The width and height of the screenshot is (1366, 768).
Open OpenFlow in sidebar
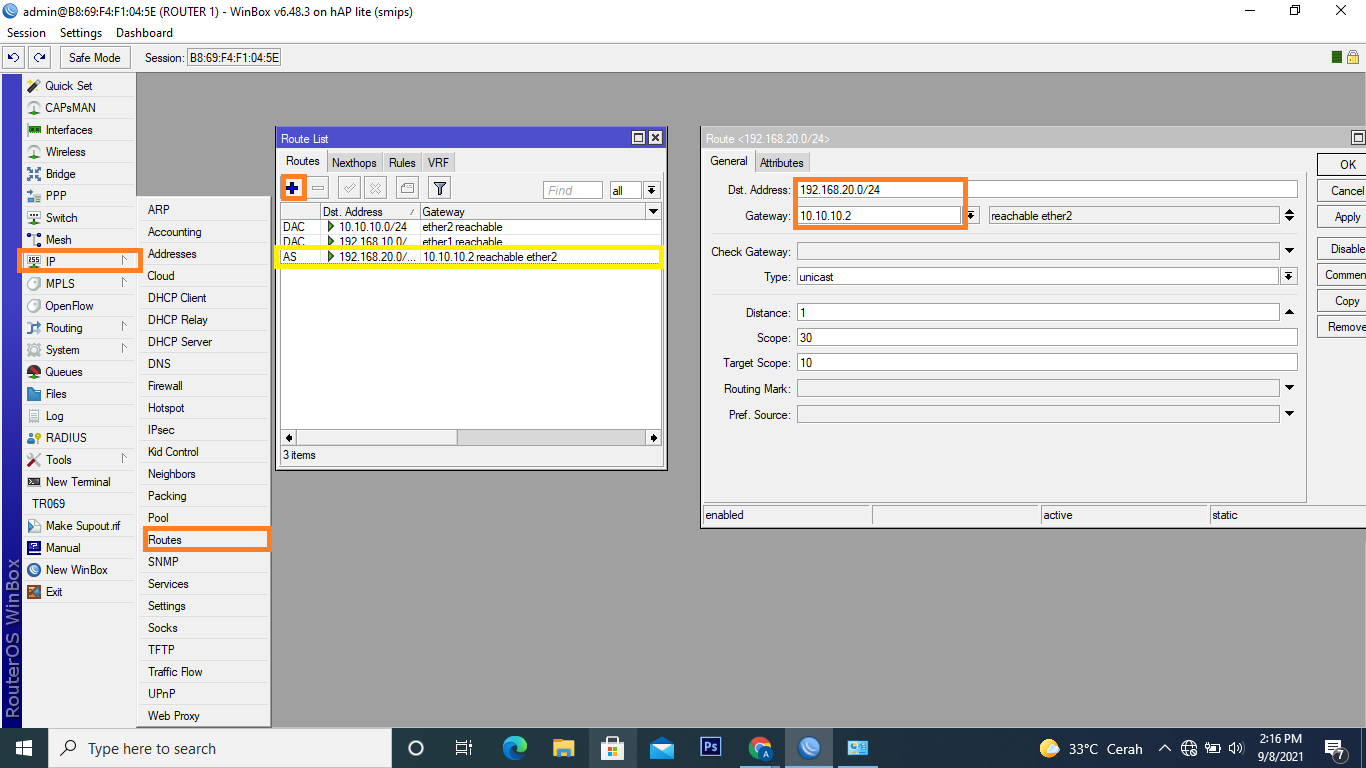(79, 306)
